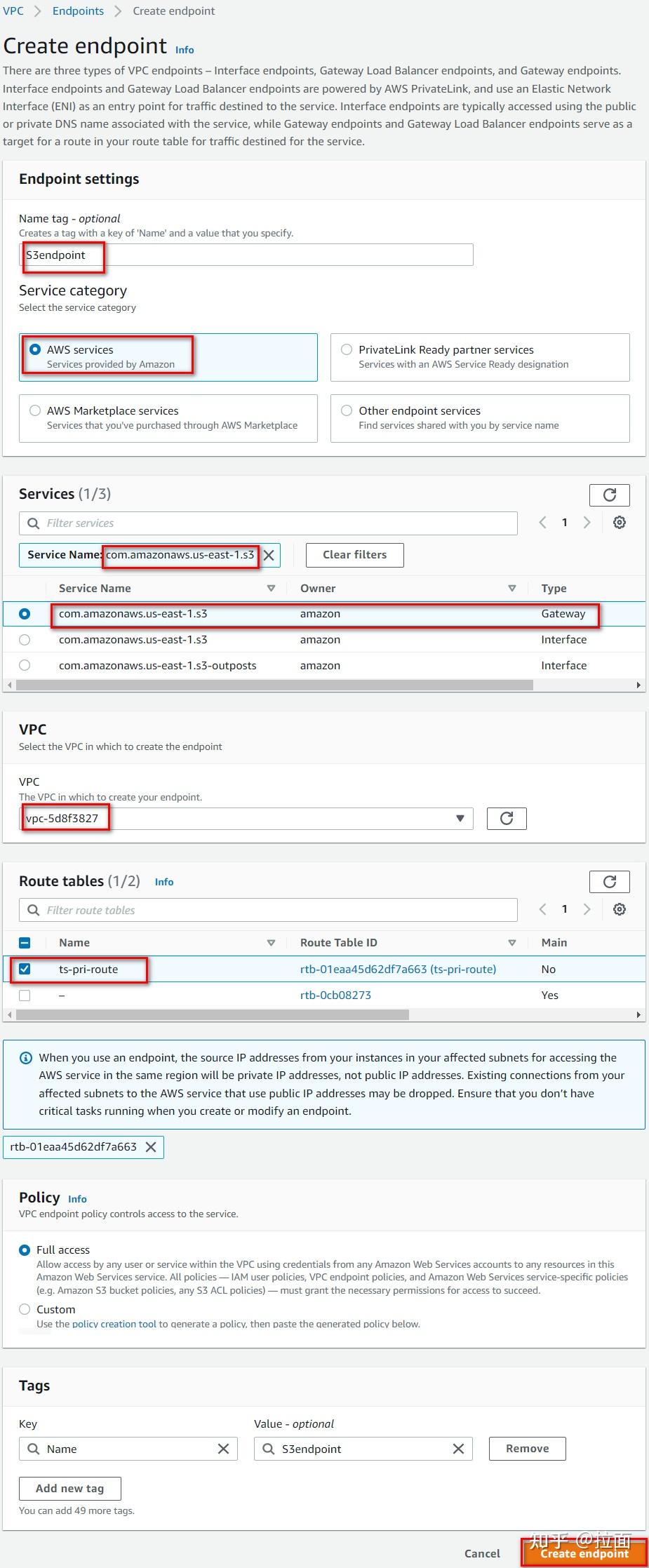This screenshot has width=649, height=1568.
Task: Uncheck the ts-pri-route route table
Action: click(25, 969)
